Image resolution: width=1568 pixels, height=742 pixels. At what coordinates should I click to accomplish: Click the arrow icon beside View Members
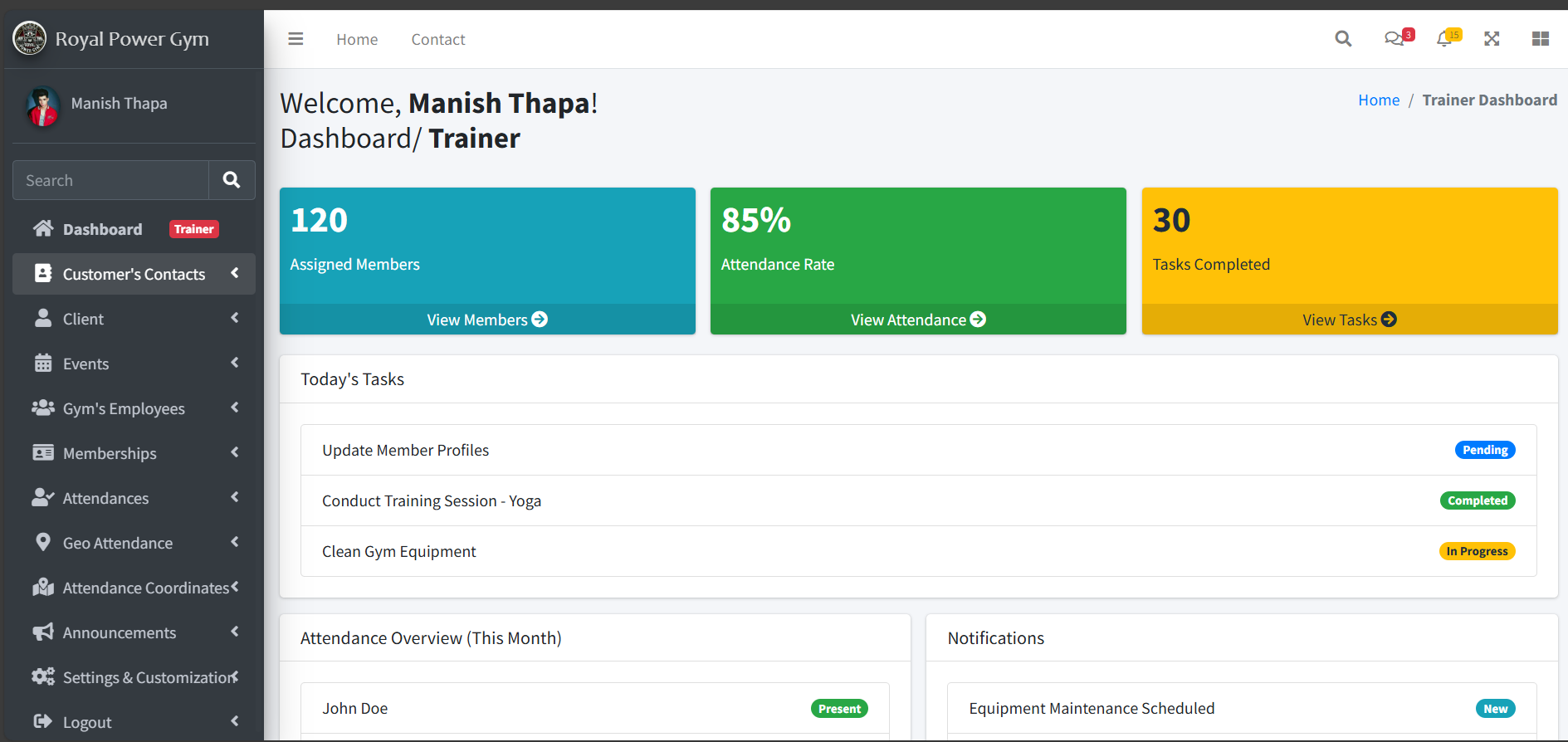pos(540,320)
